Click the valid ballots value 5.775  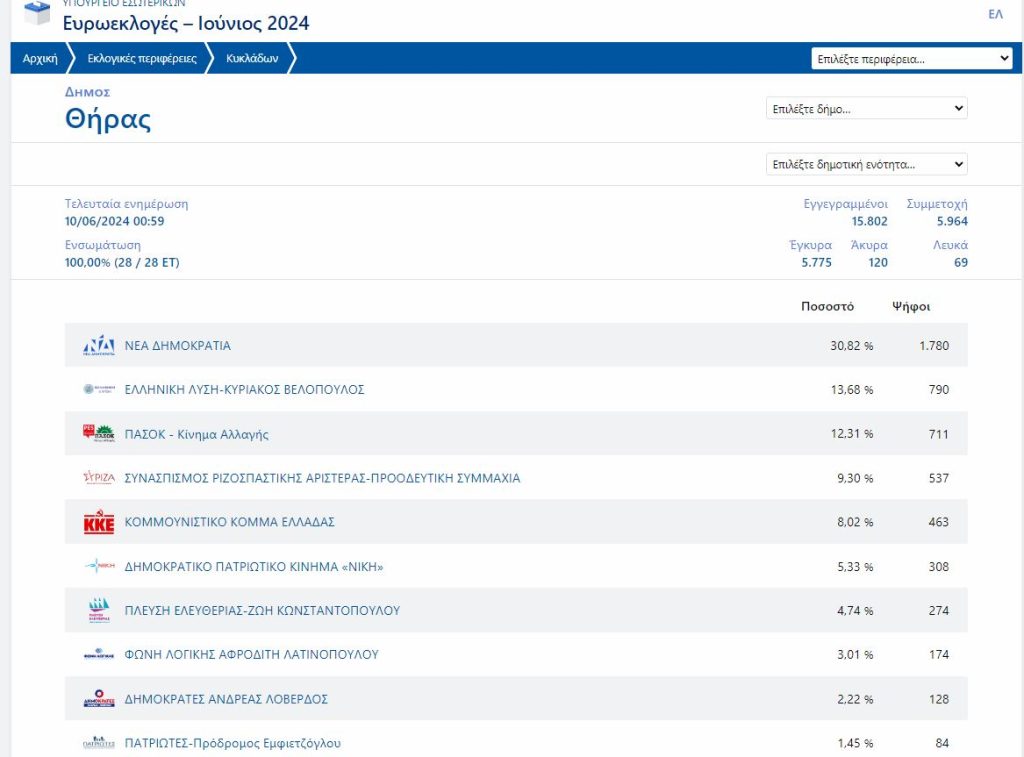[816, 262]
